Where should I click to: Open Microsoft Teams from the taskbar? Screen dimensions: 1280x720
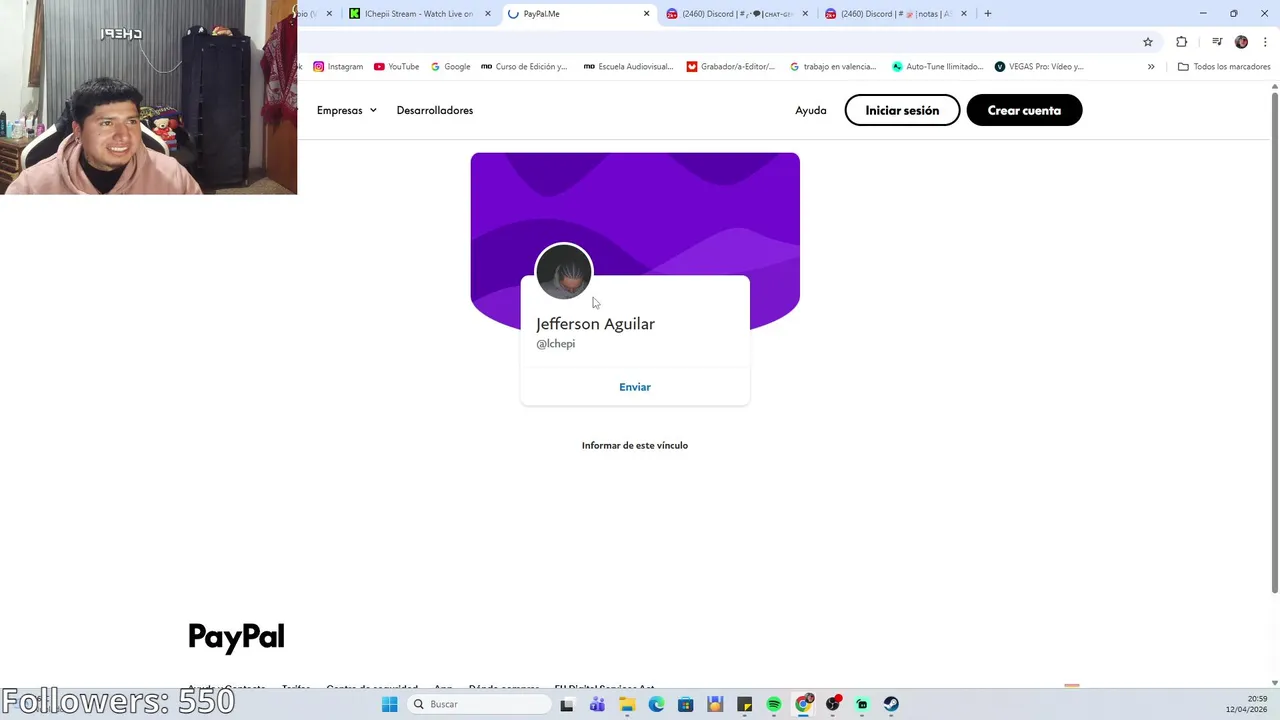[x=597, y=704]
